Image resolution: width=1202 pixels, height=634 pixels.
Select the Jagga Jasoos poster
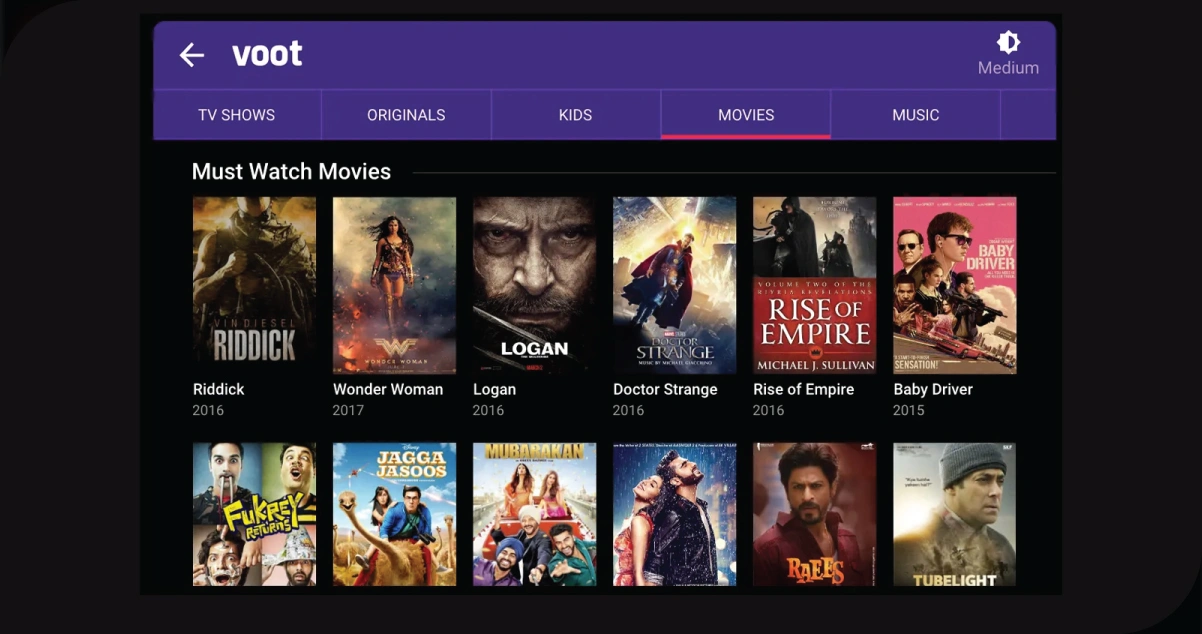pos(394,514)
